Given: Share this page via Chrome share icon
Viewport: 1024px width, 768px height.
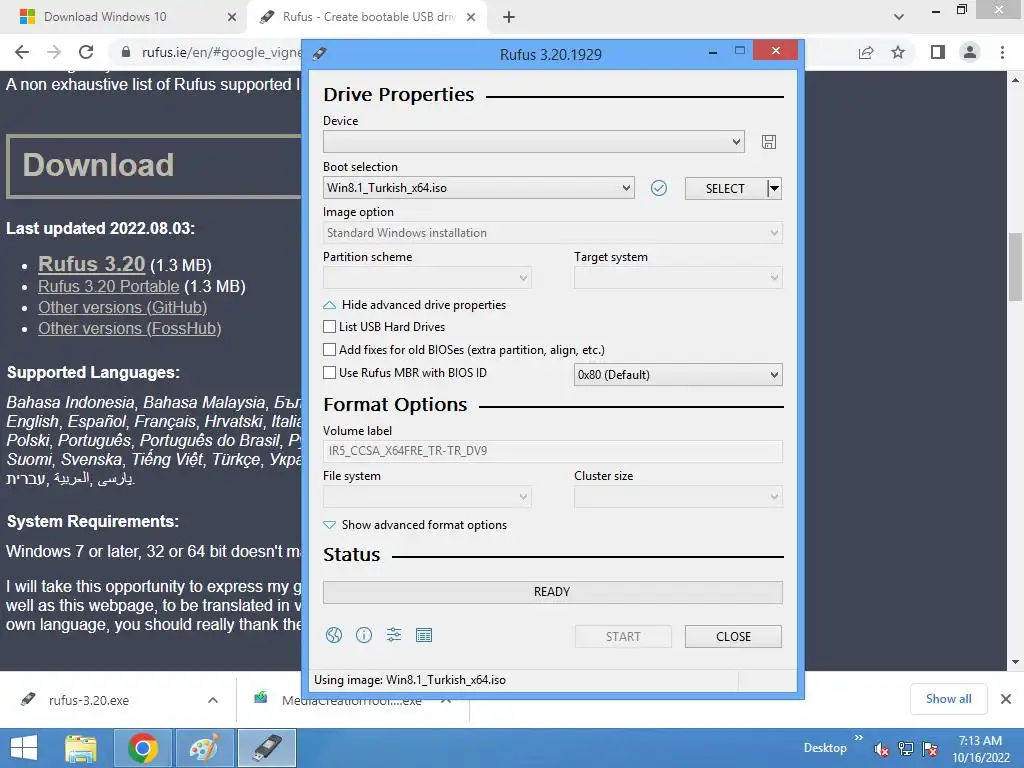Looking at the screenshot, I should click(866, 52).
